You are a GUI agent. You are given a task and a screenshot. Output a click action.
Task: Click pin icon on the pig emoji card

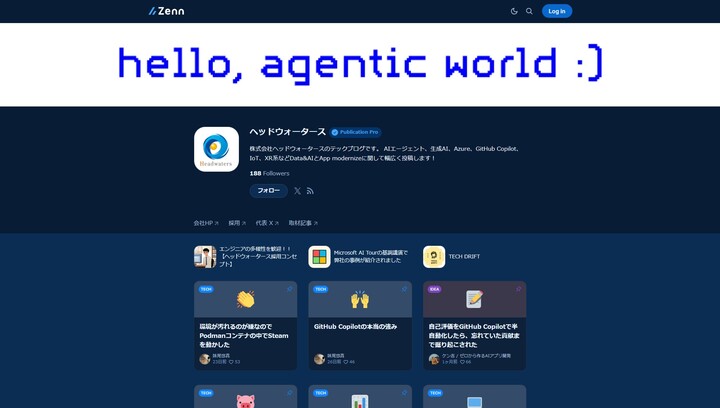(290, 393)
